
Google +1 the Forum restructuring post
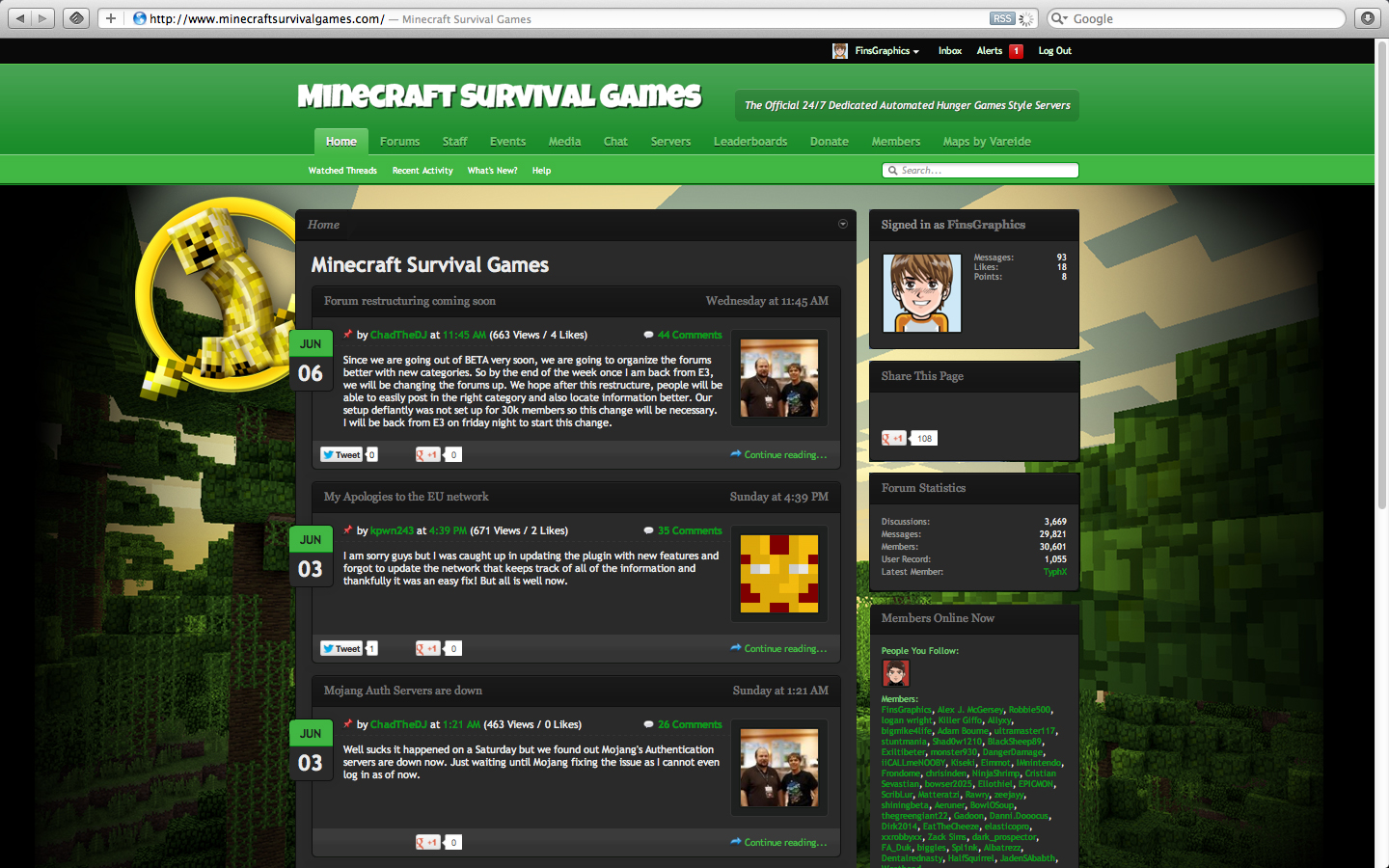point(427,454)
